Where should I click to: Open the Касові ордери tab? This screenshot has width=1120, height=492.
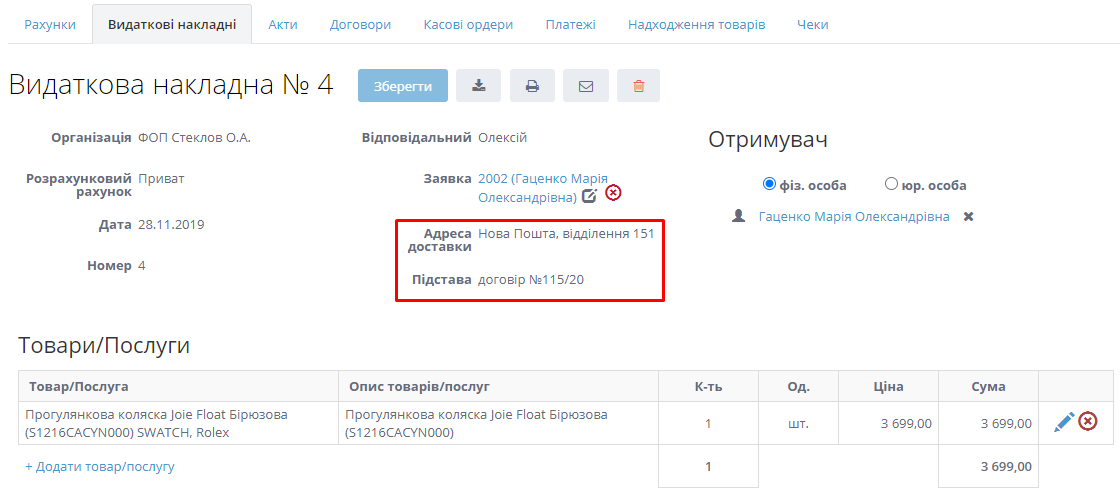pos(468,24)
